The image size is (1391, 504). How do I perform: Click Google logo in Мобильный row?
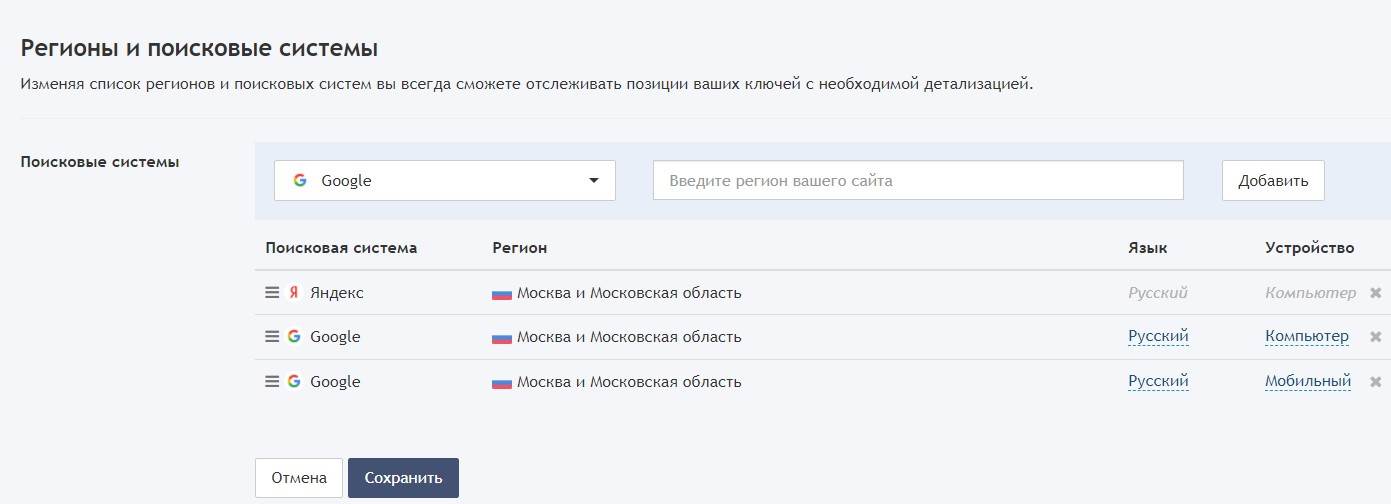[x=294, y=382]
